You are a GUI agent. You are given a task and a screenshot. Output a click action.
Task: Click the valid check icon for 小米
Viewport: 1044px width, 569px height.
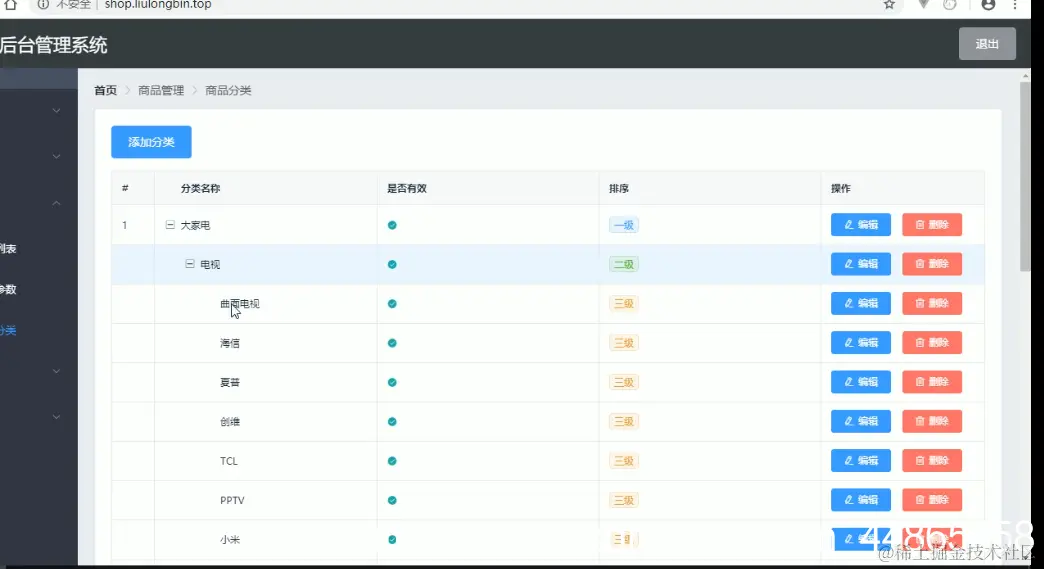click(x=392, y=539)
